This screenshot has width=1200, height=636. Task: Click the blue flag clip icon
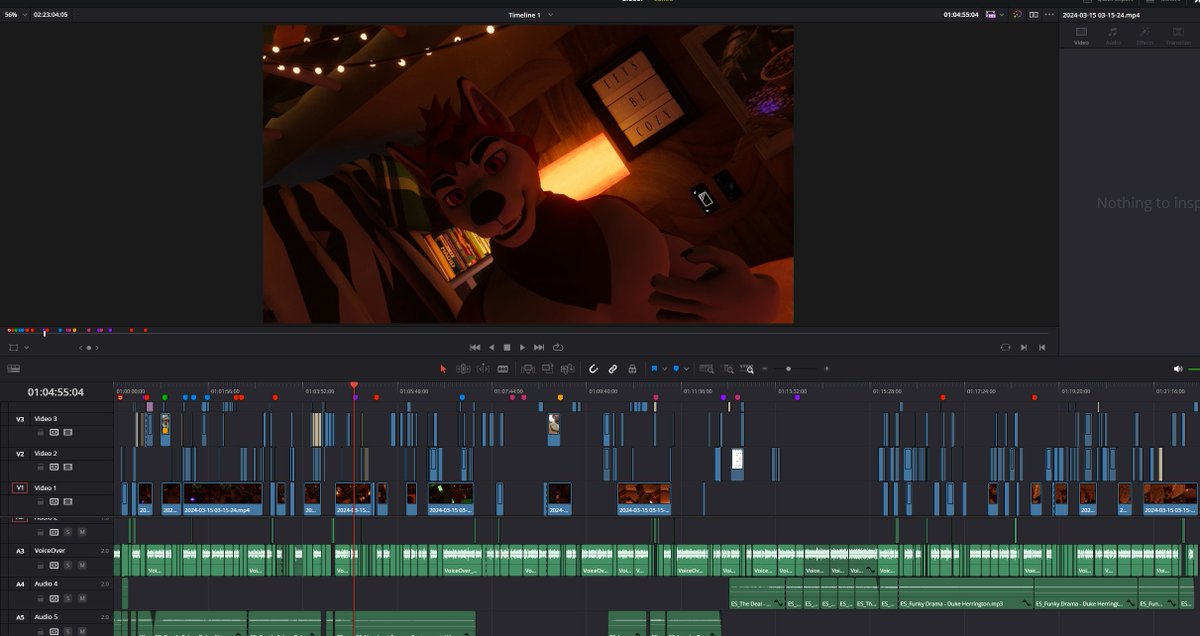(x=654, y=369)
